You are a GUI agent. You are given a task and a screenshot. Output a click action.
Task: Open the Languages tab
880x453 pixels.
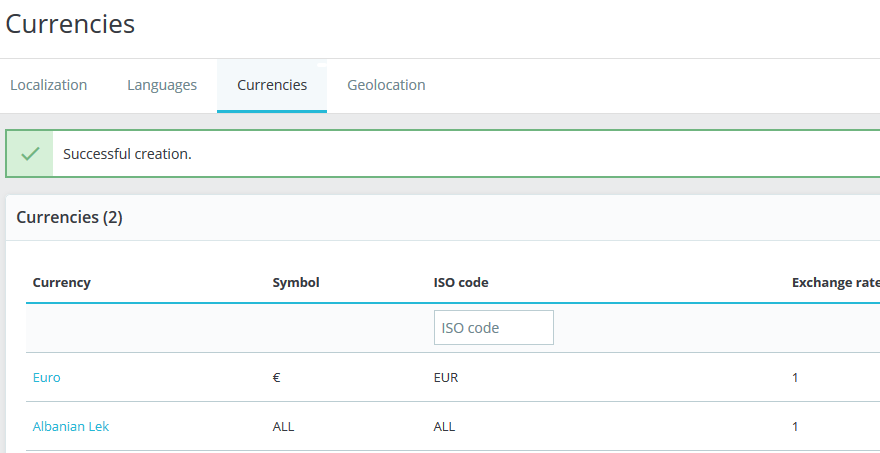pos(162,85)
